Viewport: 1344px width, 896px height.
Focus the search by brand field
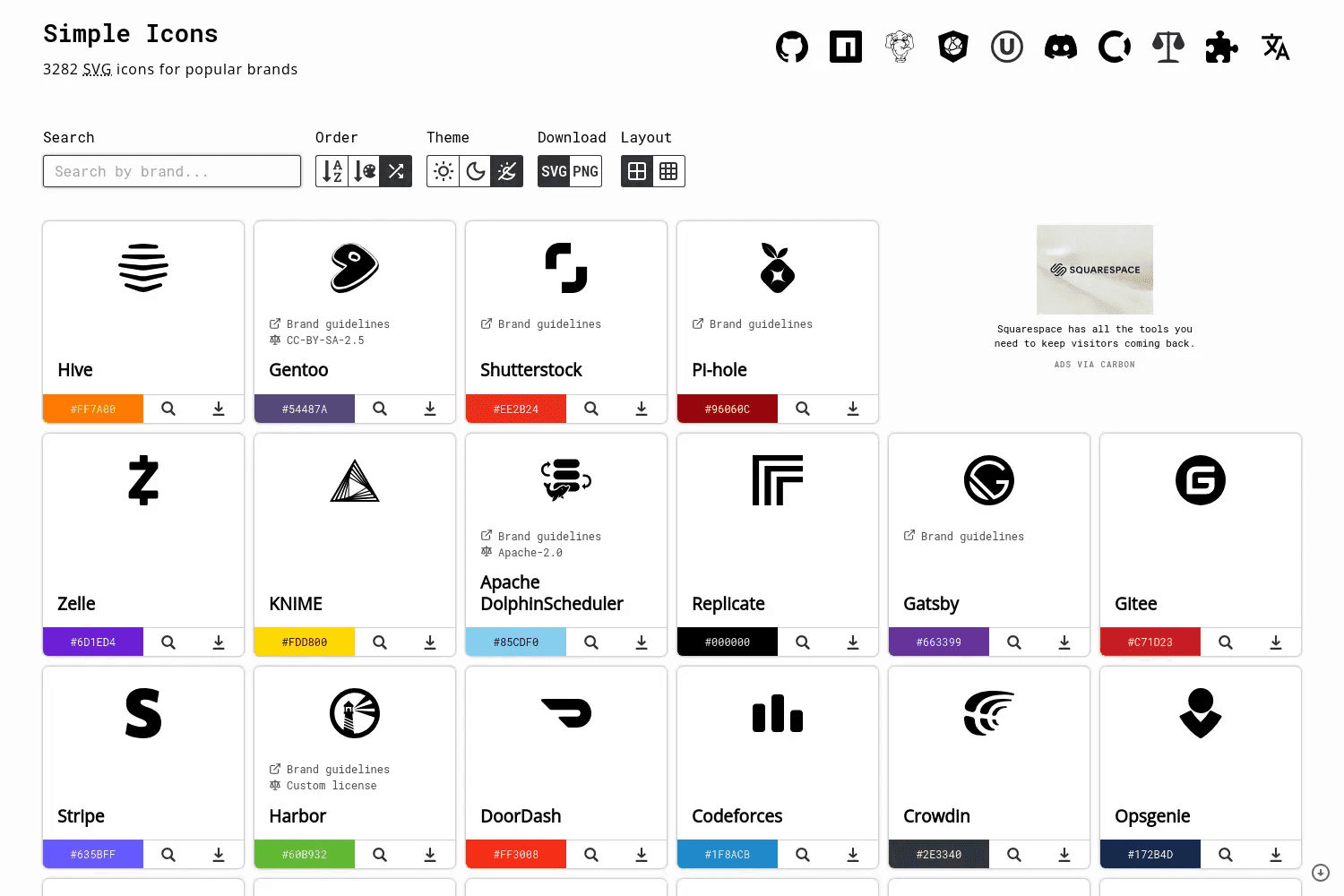point(172,171)
